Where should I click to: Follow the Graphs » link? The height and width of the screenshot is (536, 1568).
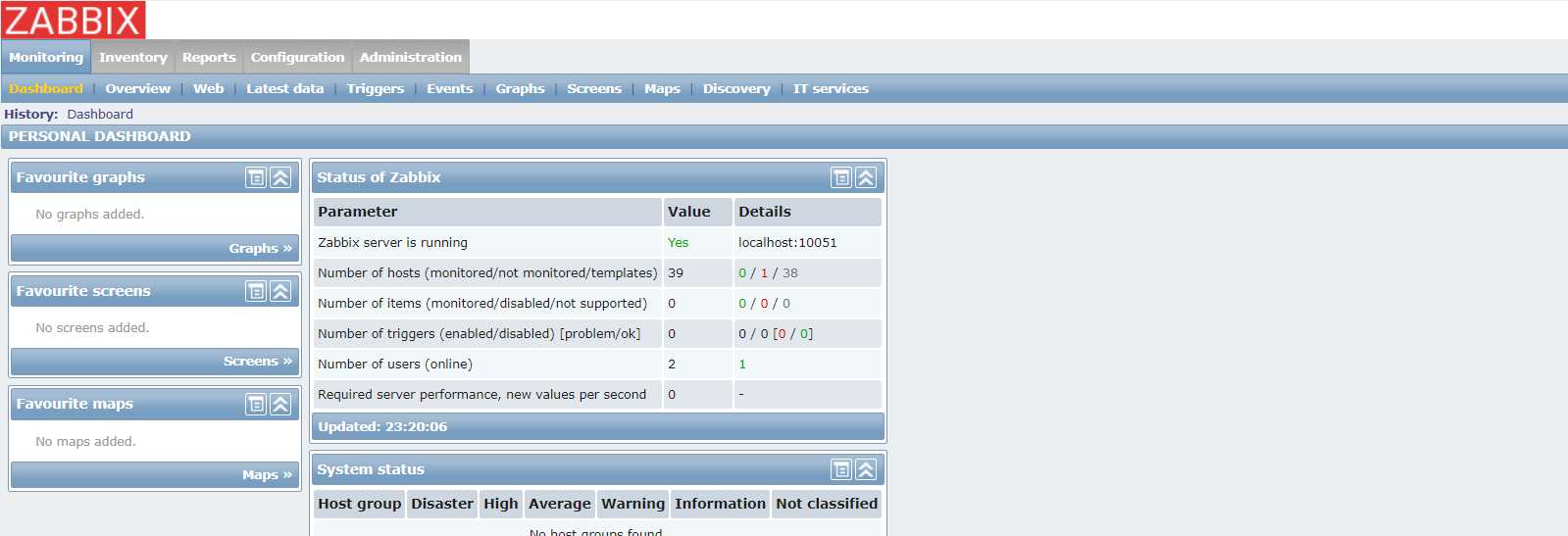[261, 248]
